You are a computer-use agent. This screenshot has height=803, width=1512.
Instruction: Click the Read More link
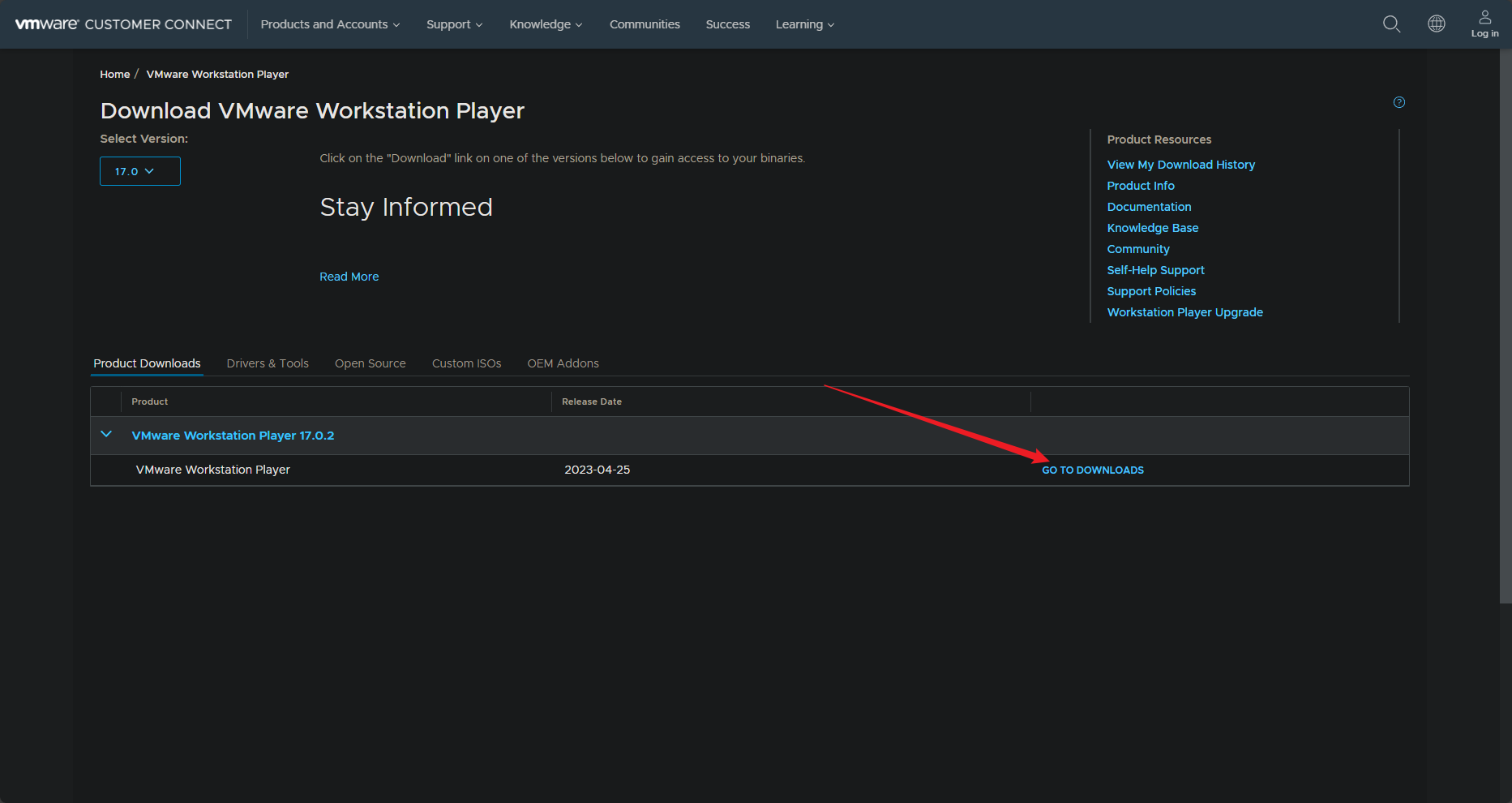(349, 277)
